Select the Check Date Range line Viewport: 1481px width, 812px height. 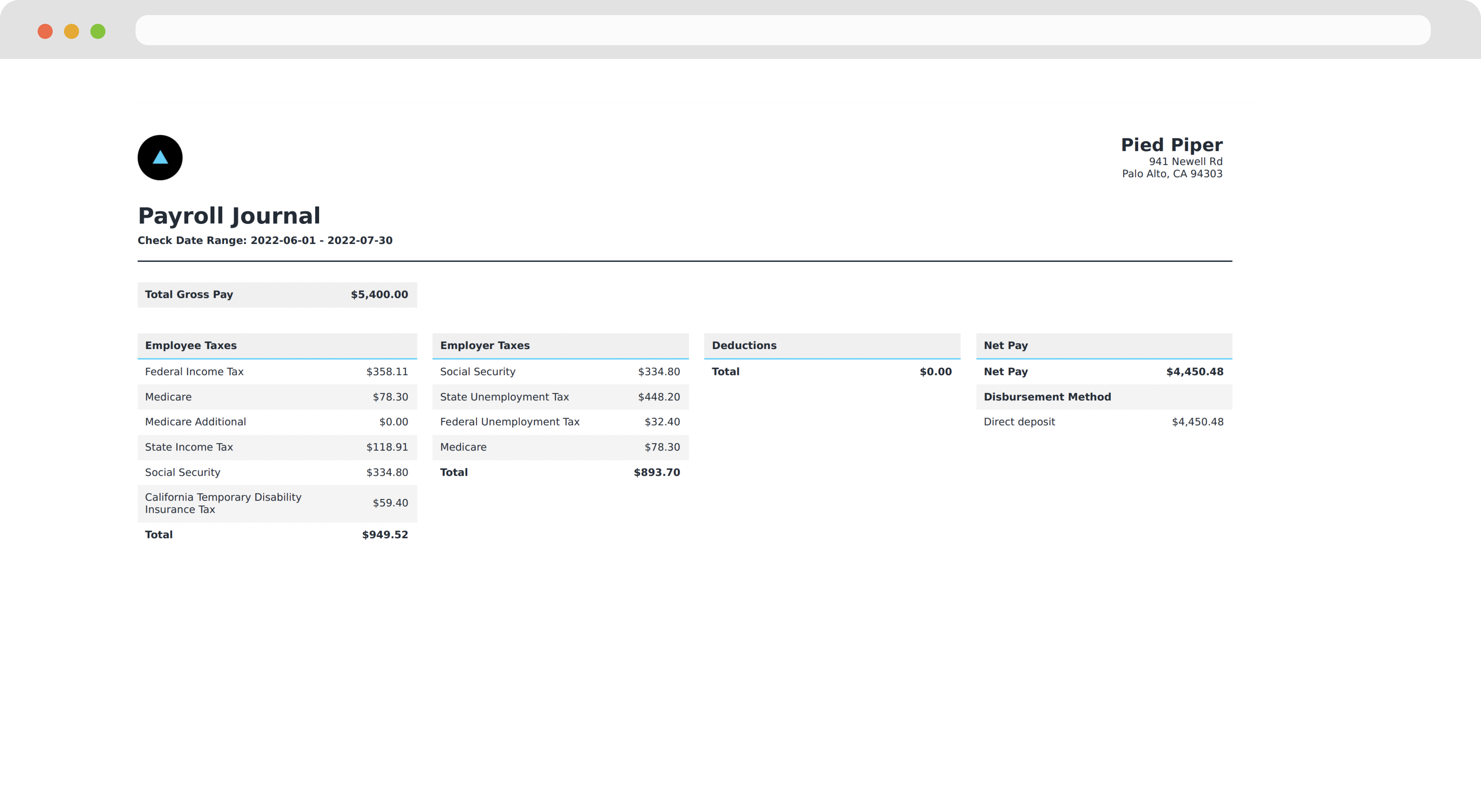(265, 240)
